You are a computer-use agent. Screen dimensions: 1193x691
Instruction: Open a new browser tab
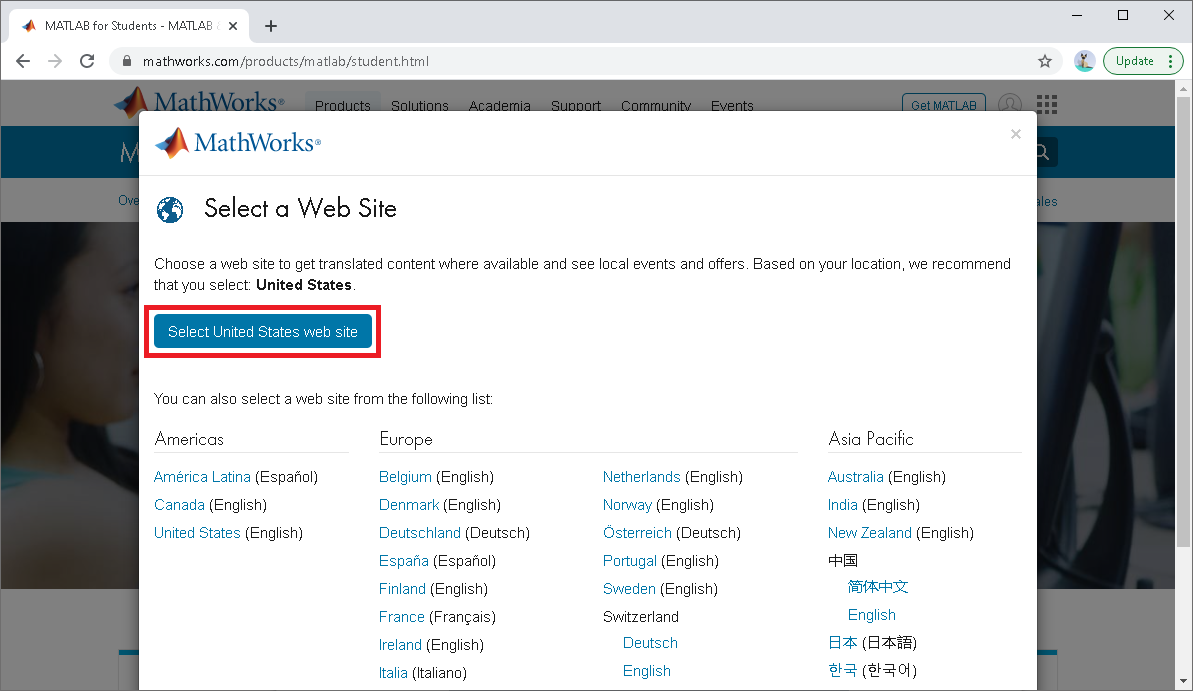click(x=271, y=26)
